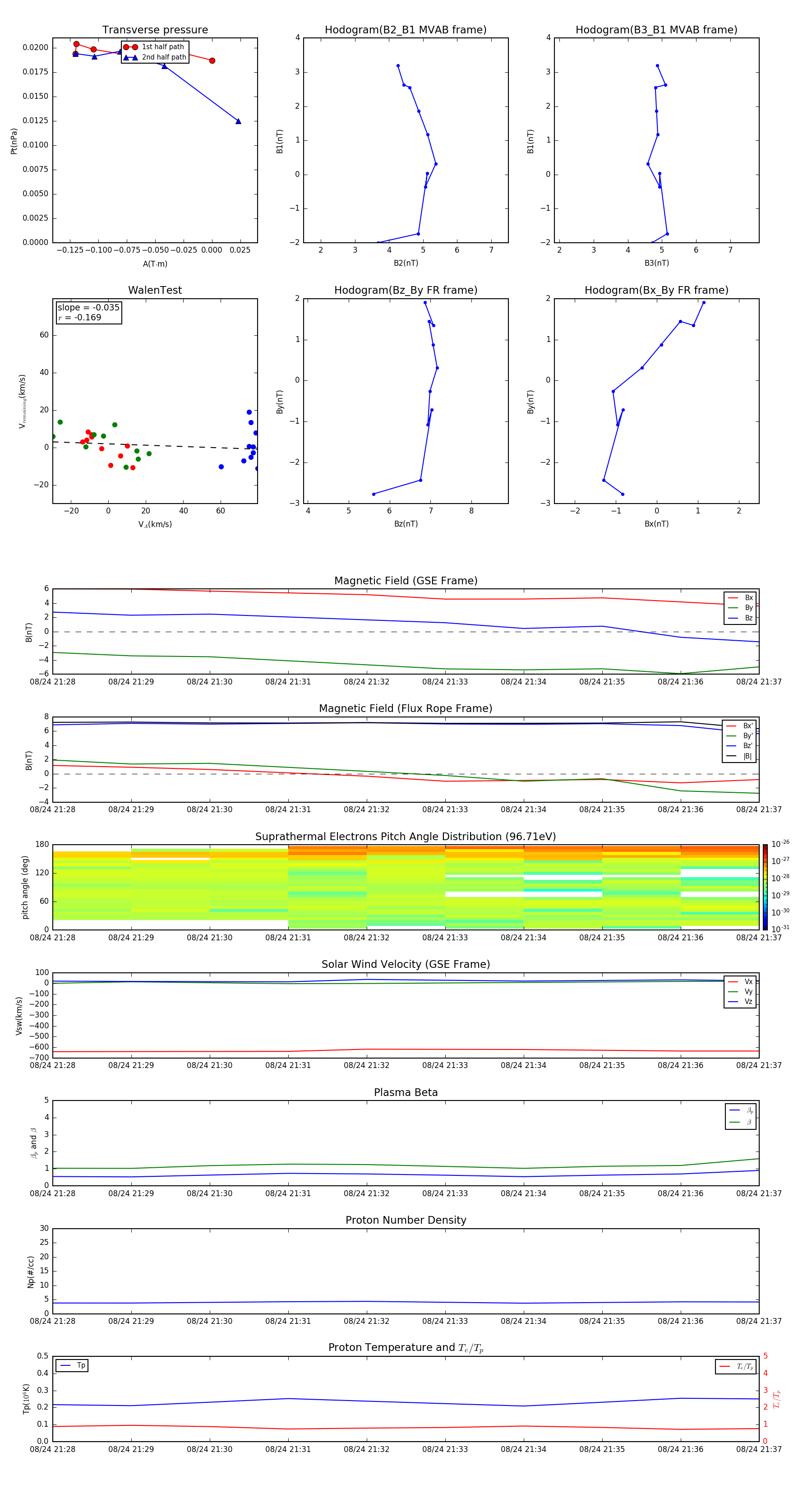Click the WalenTest plot title

155,290
